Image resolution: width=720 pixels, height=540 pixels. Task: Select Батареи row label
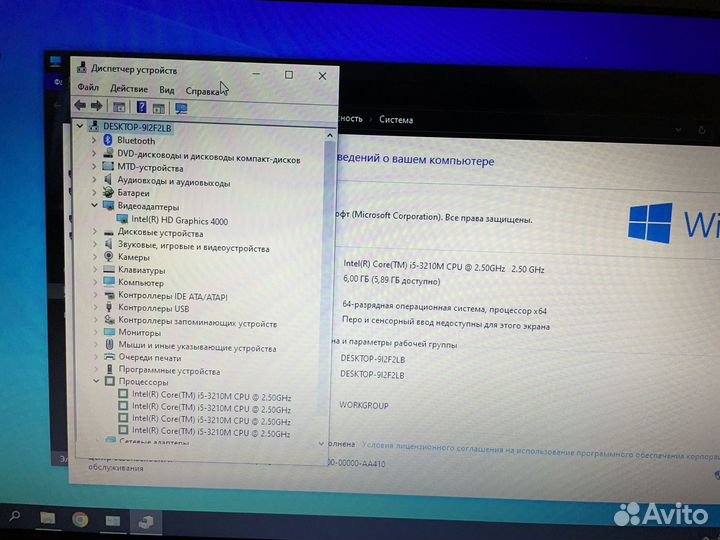coord(134,193)
